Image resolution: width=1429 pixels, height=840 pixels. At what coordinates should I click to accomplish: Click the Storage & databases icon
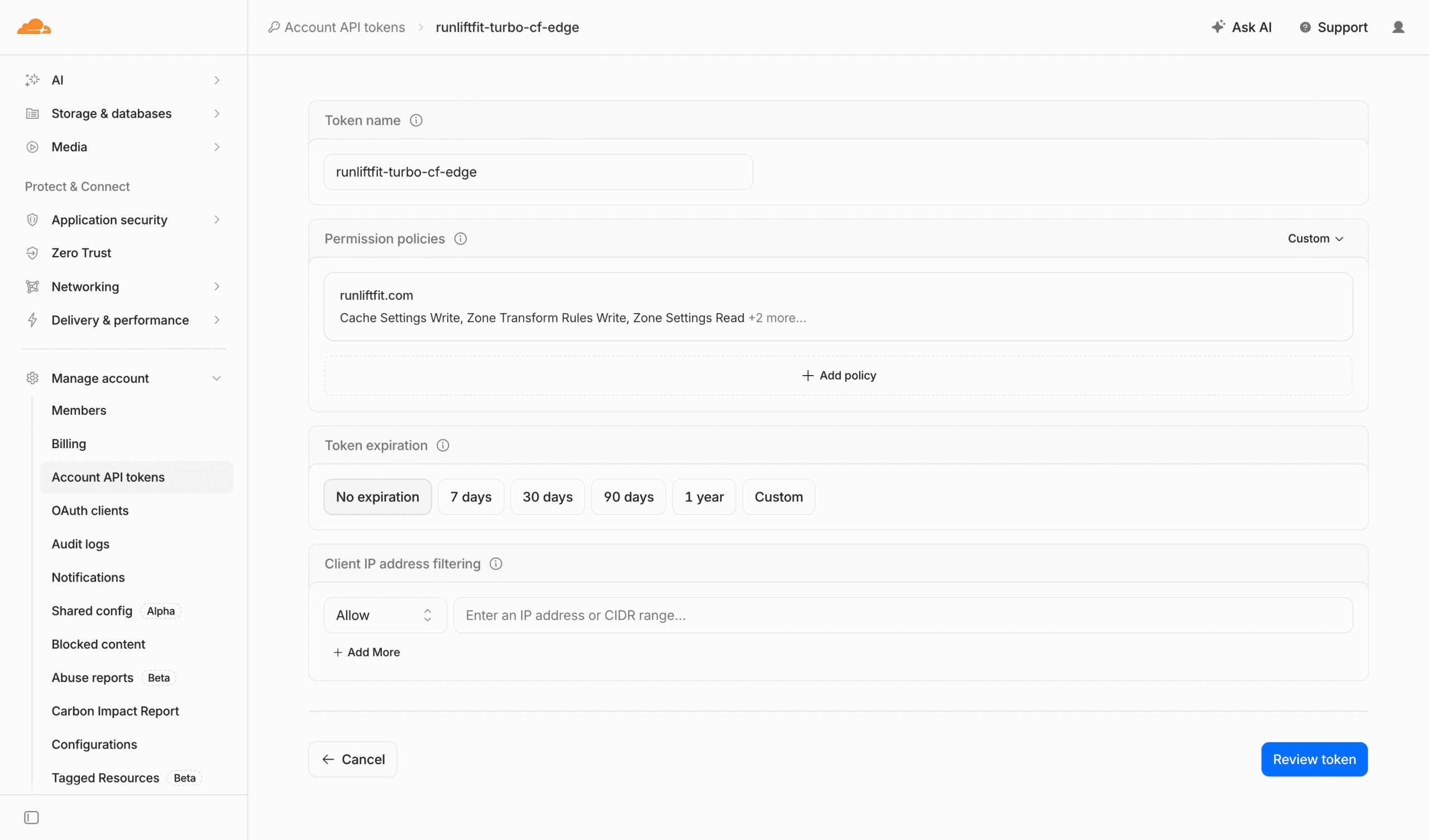32,113
